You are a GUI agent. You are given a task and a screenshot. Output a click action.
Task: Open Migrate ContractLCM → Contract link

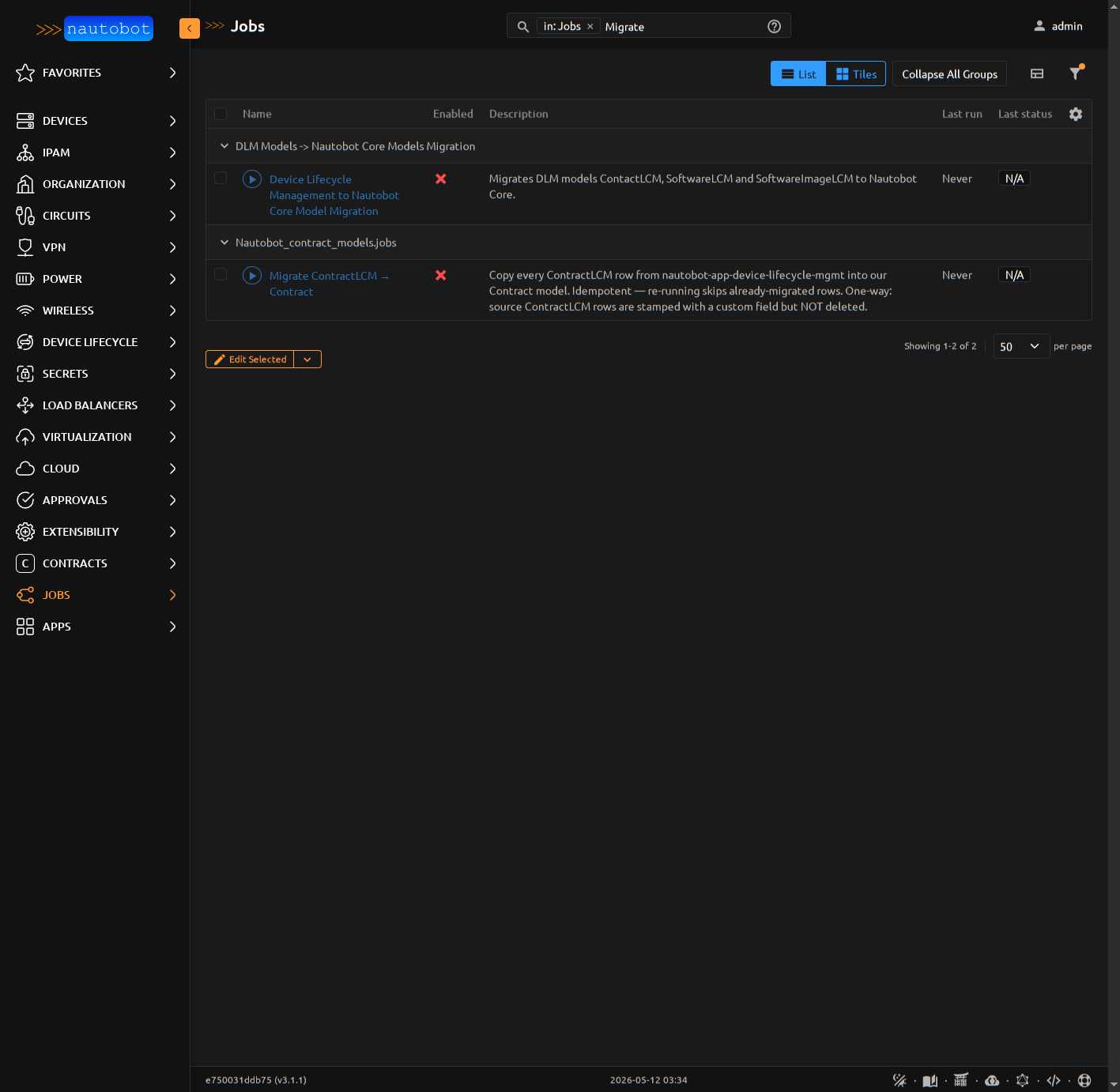(x=329, y=284)
